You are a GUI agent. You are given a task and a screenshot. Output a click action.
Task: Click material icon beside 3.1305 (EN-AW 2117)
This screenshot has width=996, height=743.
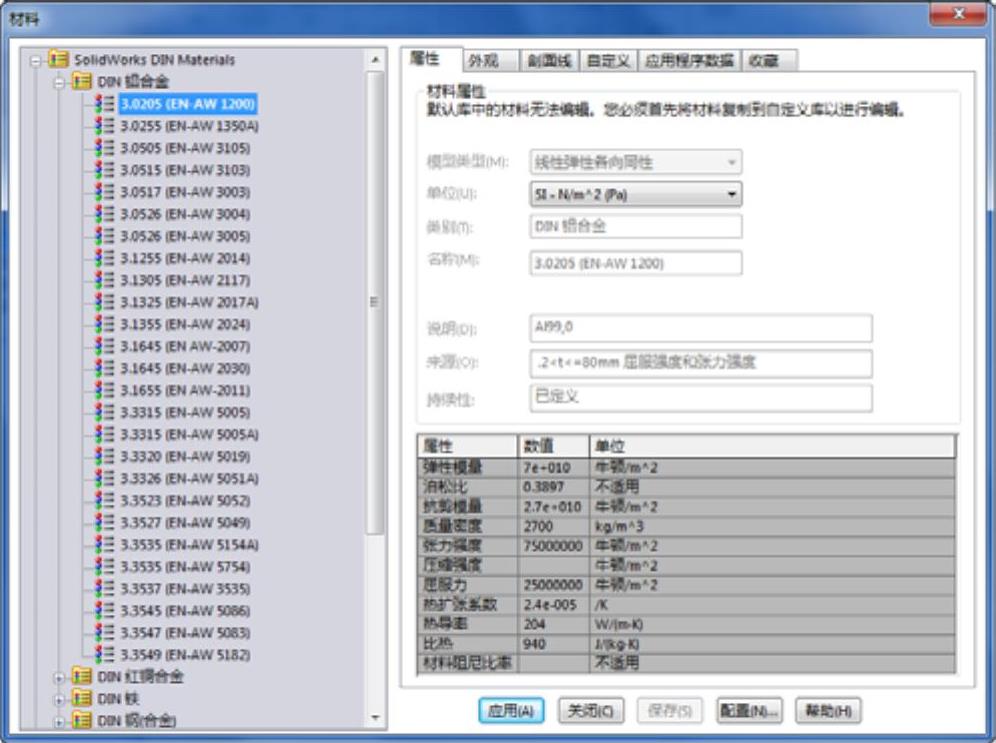pyautogui.click(x=105, y=280)
